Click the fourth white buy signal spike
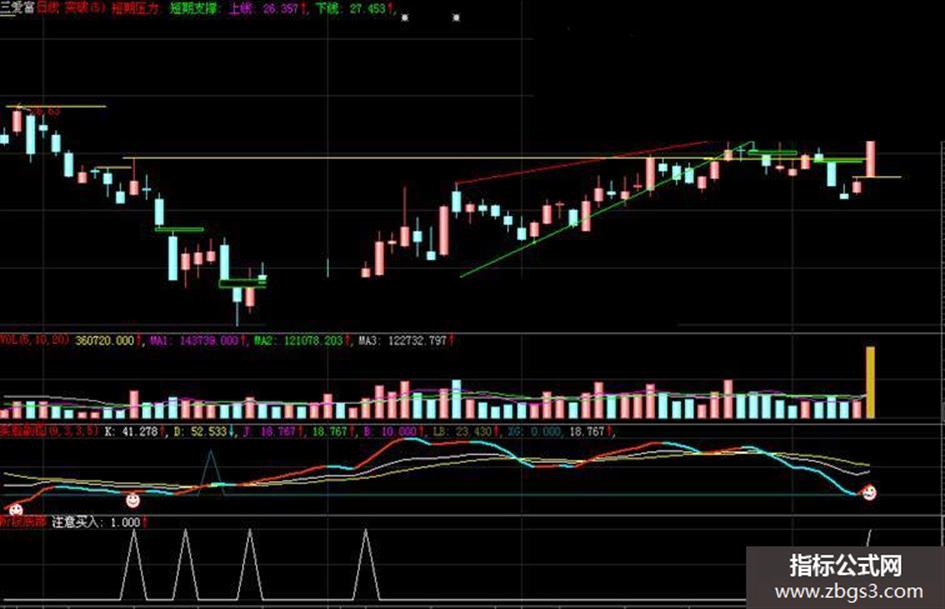 366,565
